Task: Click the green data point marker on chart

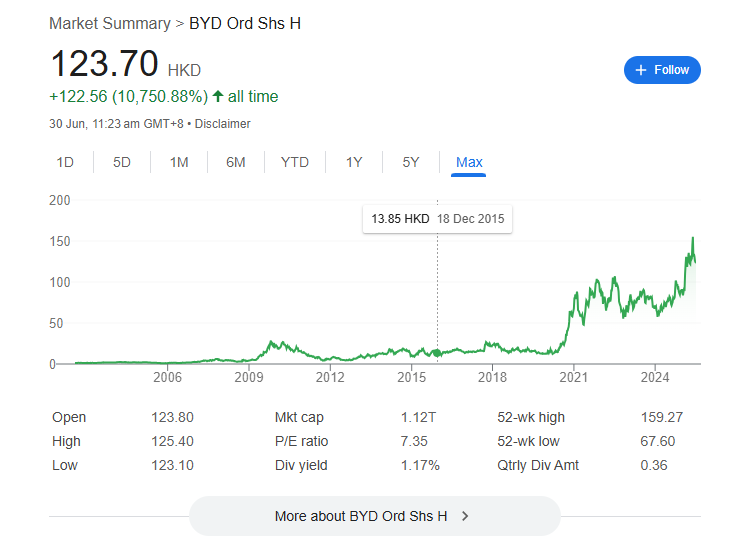Action: [437, 353]
